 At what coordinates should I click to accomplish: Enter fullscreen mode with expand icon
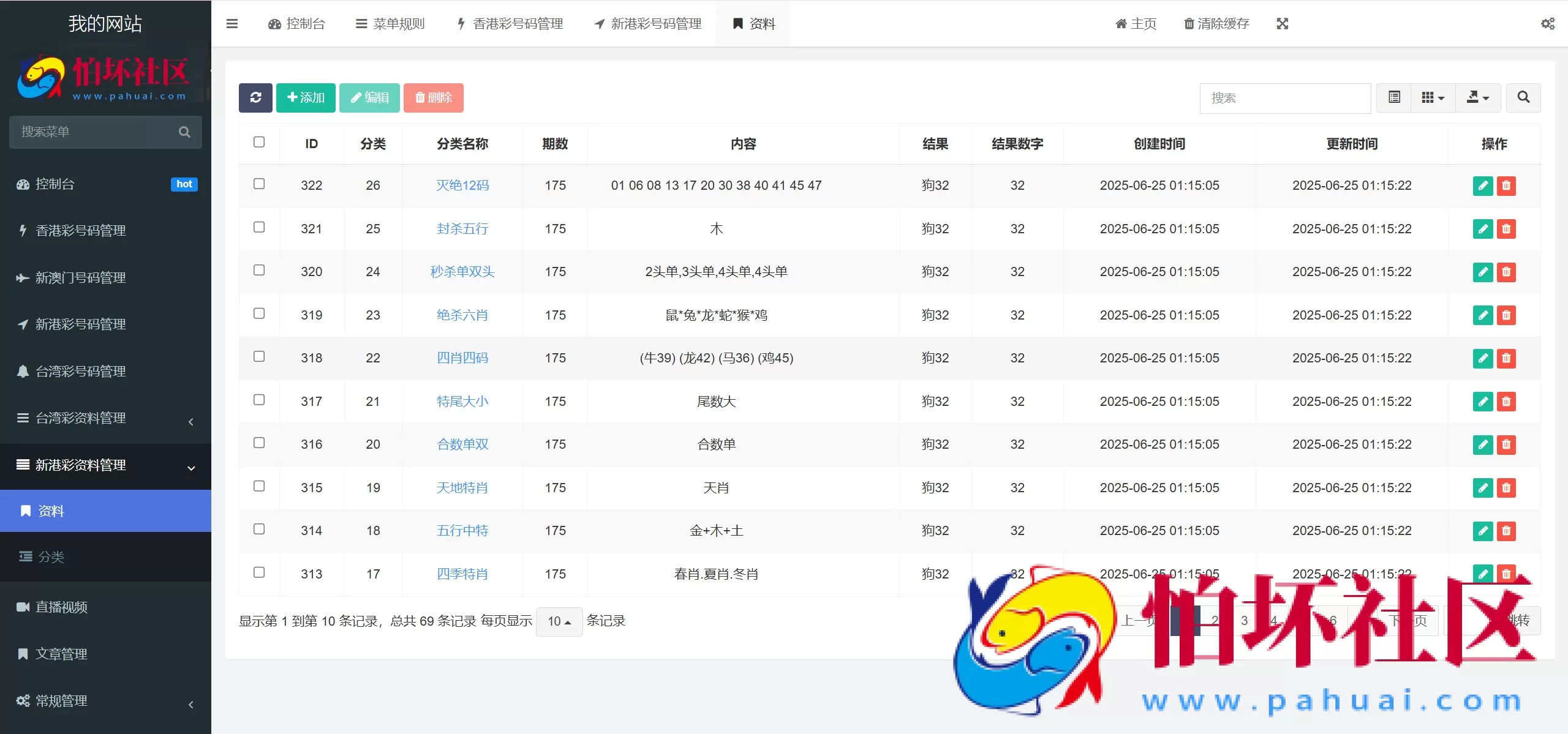tap(1283, 23)
